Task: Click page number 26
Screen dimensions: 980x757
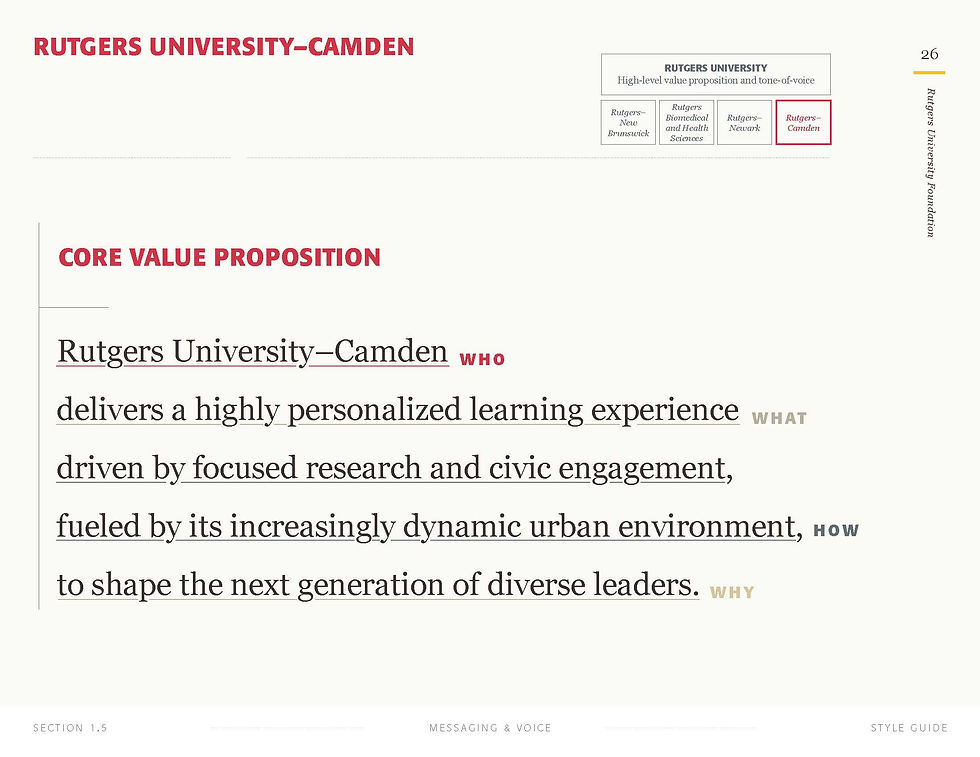Action: 929,54
